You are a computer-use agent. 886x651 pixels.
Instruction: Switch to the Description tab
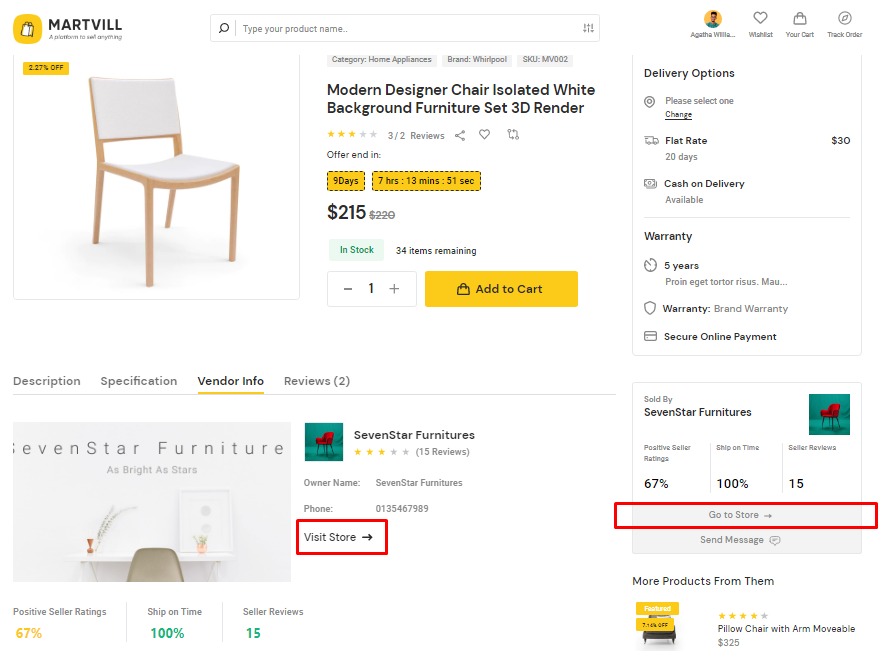[x=47, y=381]
